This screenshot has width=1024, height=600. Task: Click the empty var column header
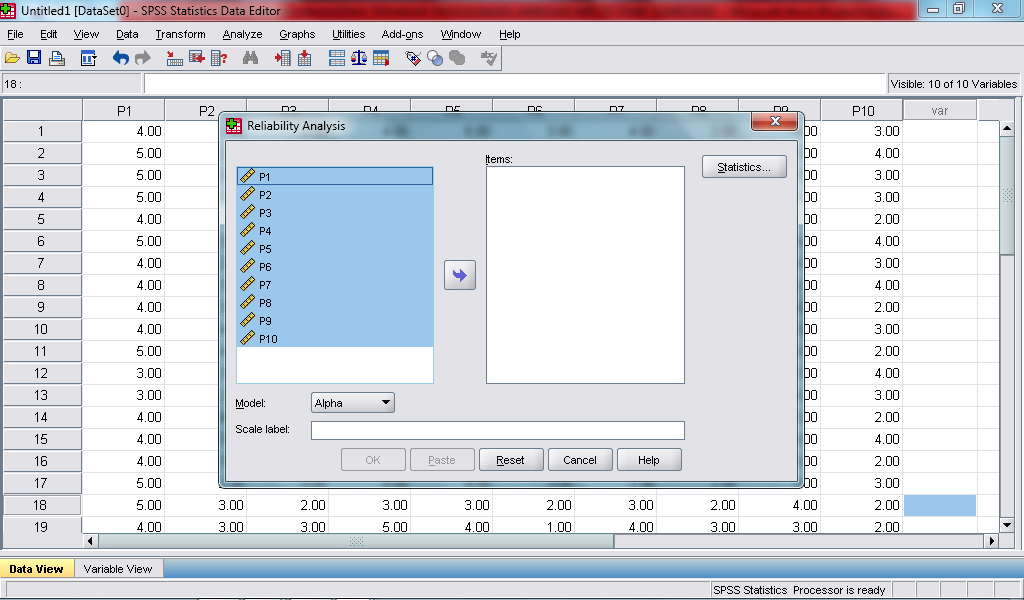(940, 111)
